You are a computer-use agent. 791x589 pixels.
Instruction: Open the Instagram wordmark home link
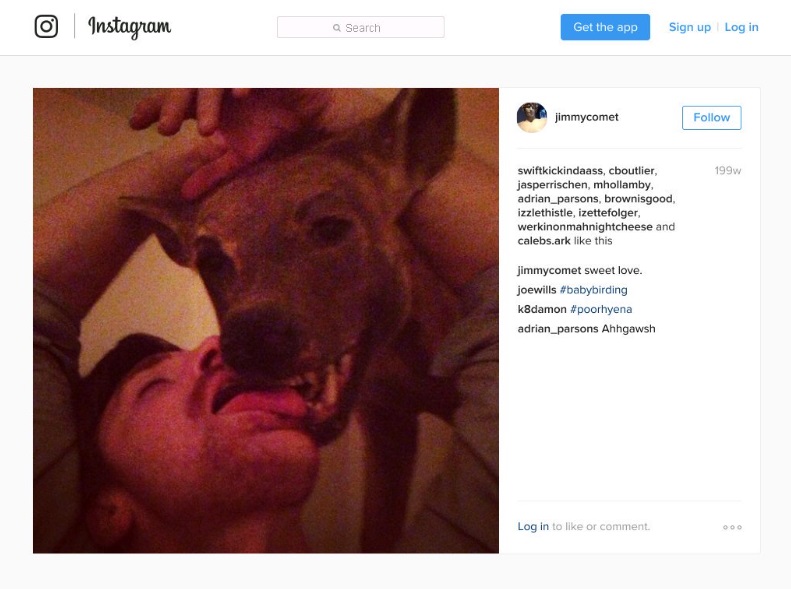click(x=130, y=27)
